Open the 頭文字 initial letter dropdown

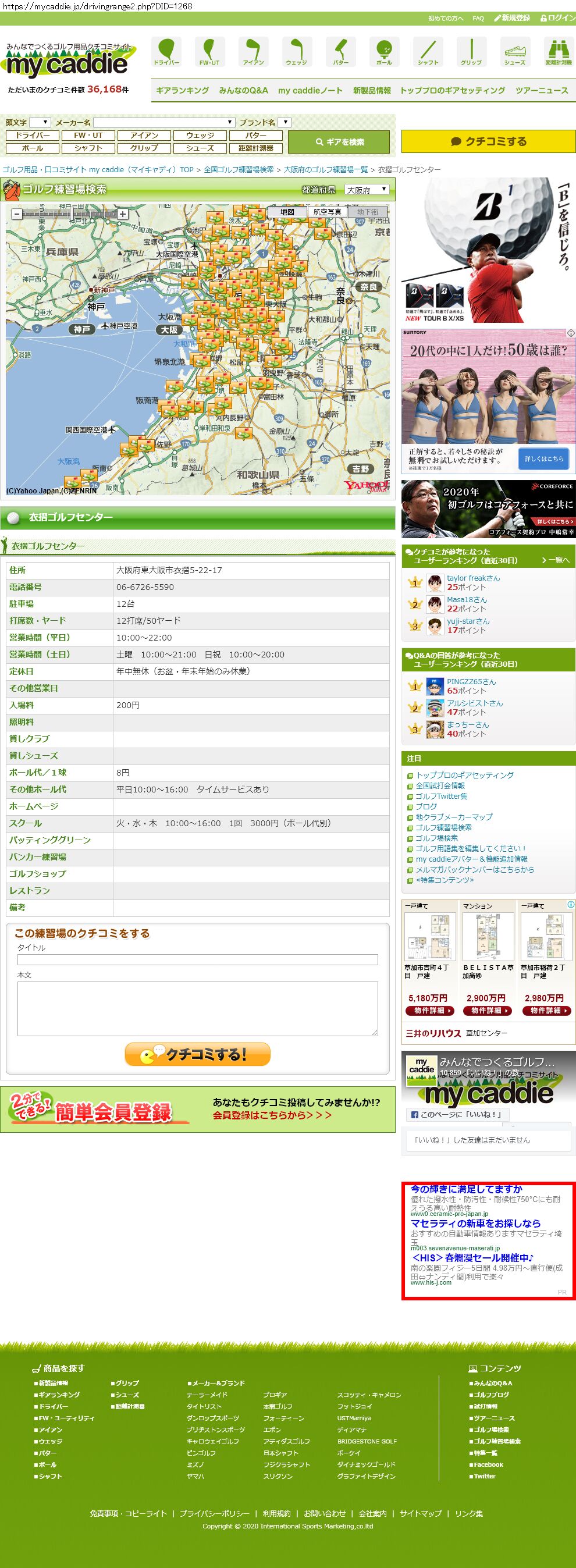pyautogui.click(x=40, y=122)
